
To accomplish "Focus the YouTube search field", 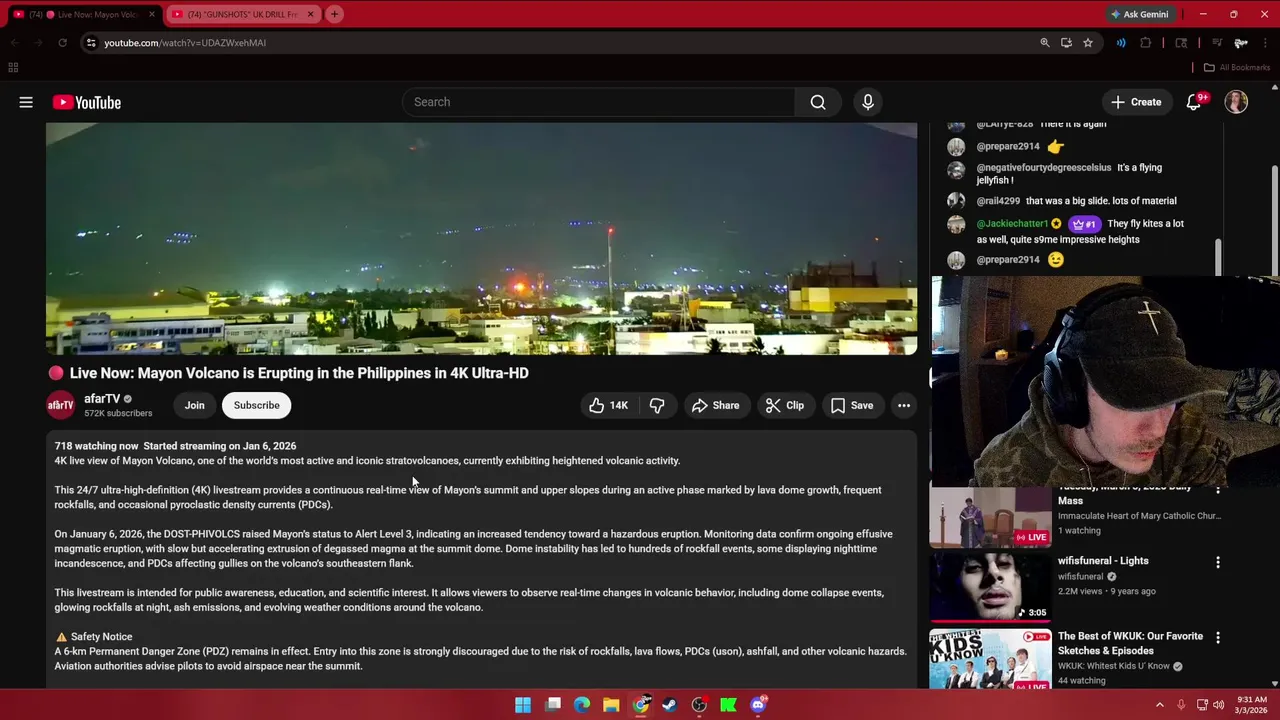I will pos(598,102).
